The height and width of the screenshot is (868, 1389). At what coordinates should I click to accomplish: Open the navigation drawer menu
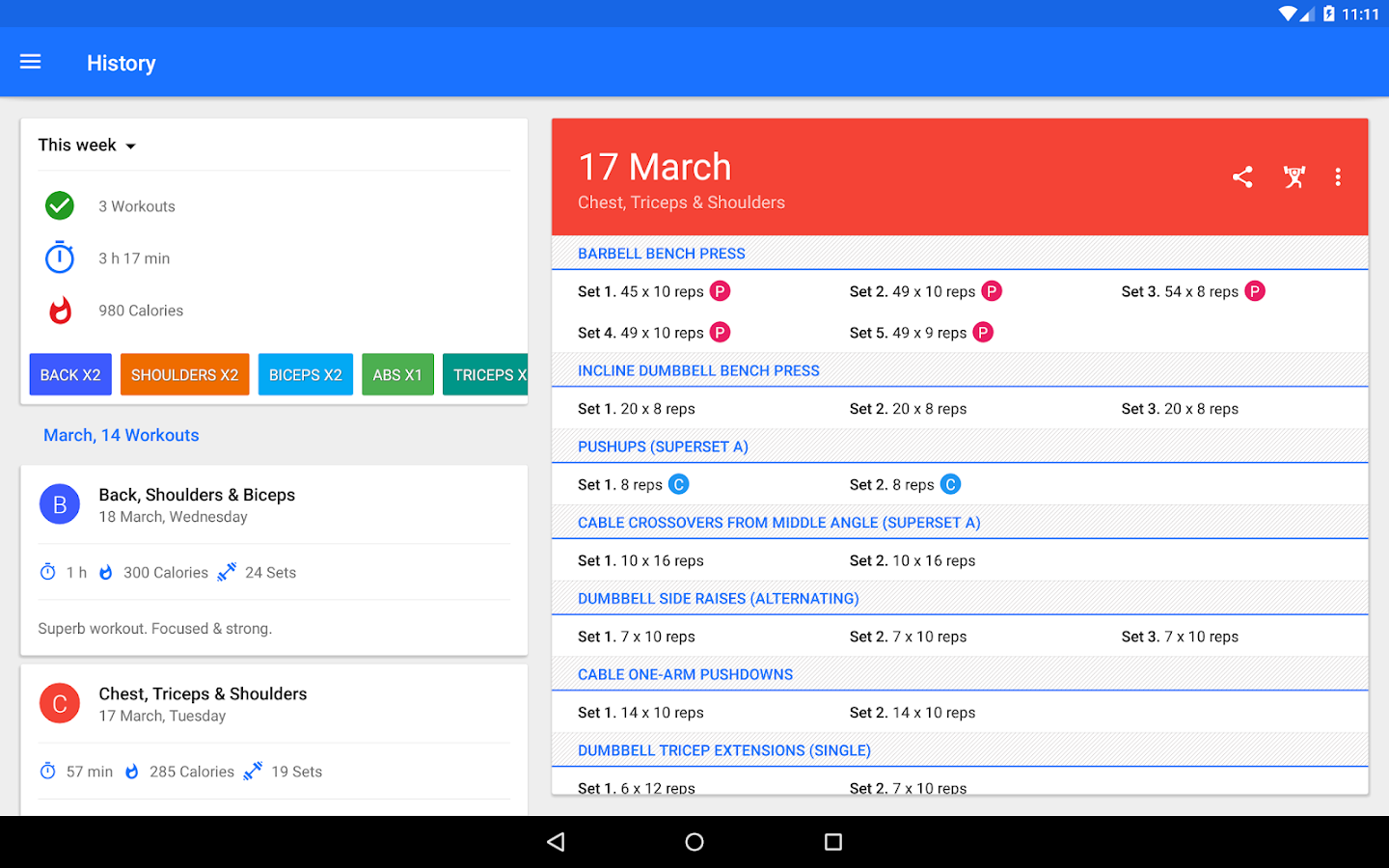tap(30, 62)
